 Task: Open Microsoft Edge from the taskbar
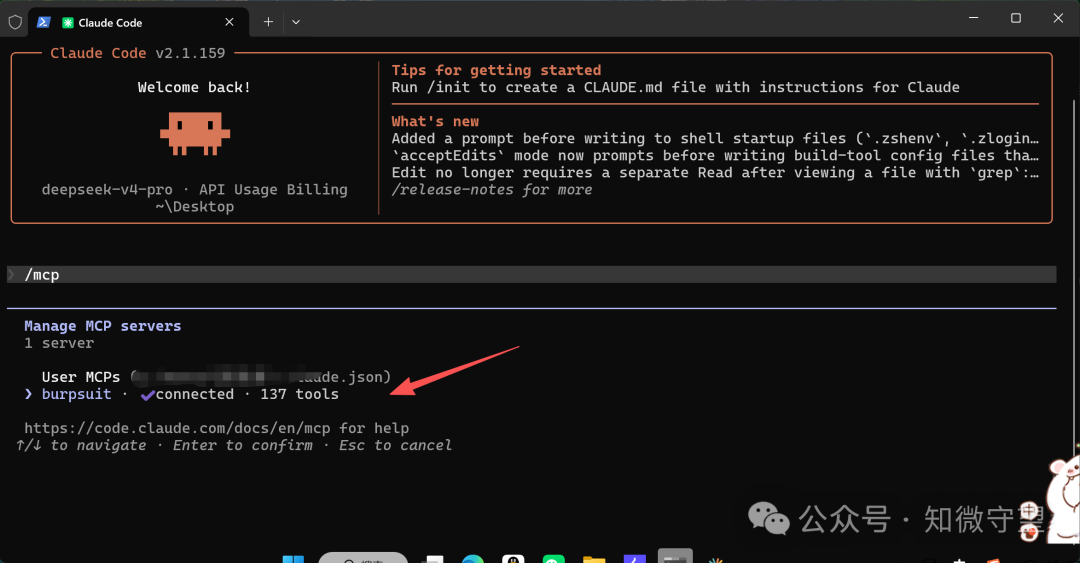pyautogui.click(x=472, y=558)
